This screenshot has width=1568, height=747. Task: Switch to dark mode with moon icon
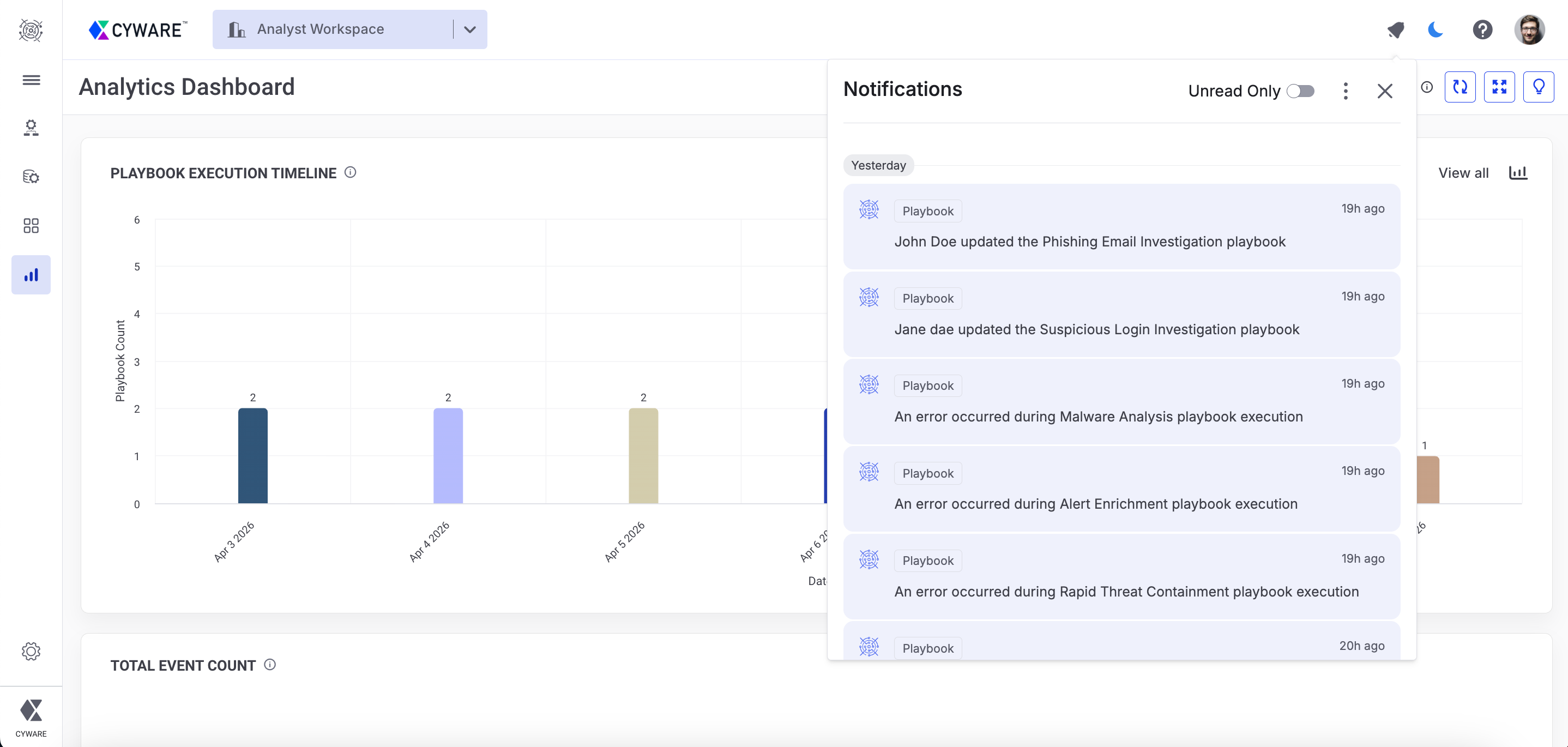[x=1436, y=29]
